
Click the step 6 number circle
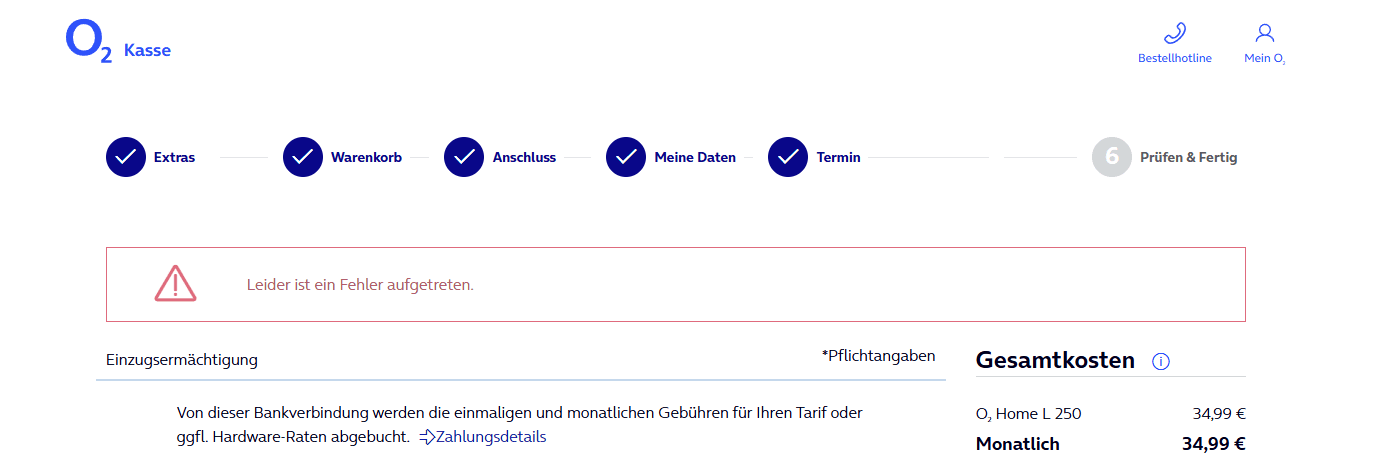pos(1112,157)
